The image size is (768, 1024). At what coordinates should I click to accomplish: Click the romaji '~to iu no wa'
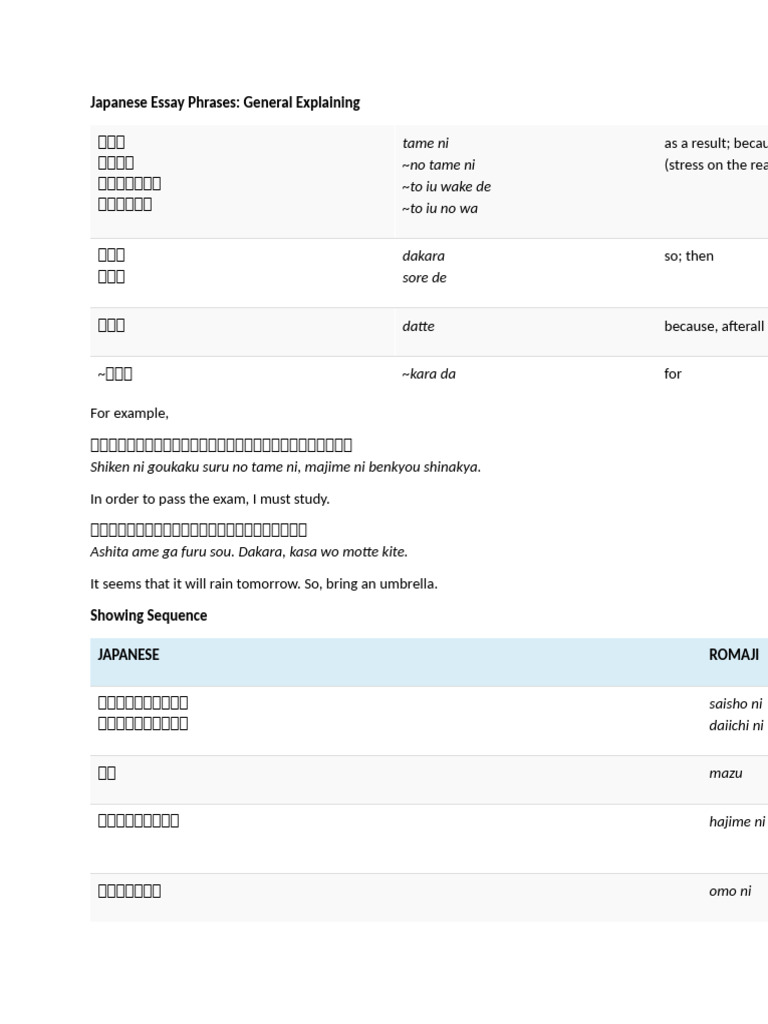point(440,208)
